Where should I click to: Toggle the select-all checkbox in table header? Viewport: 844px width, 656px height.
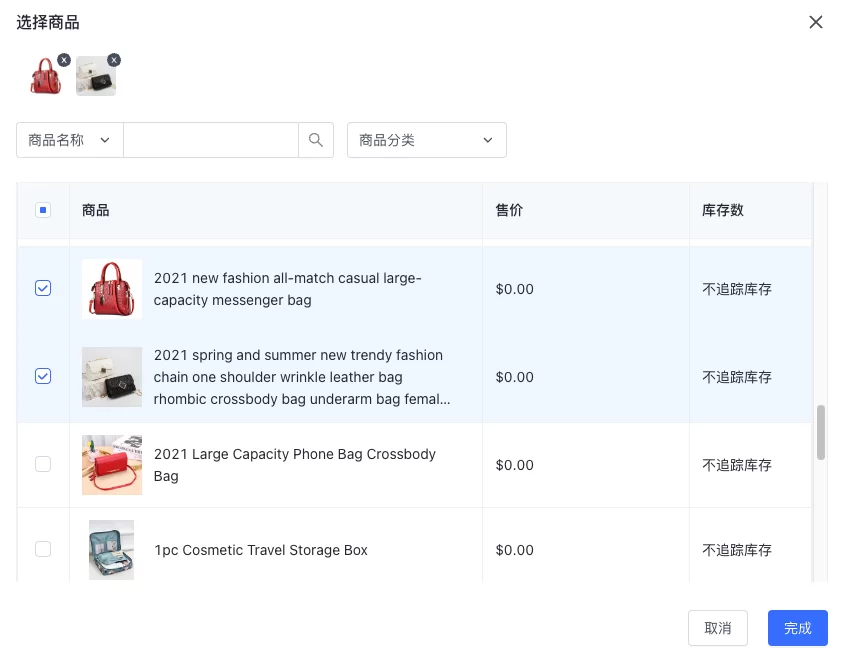tap(43, 210)
